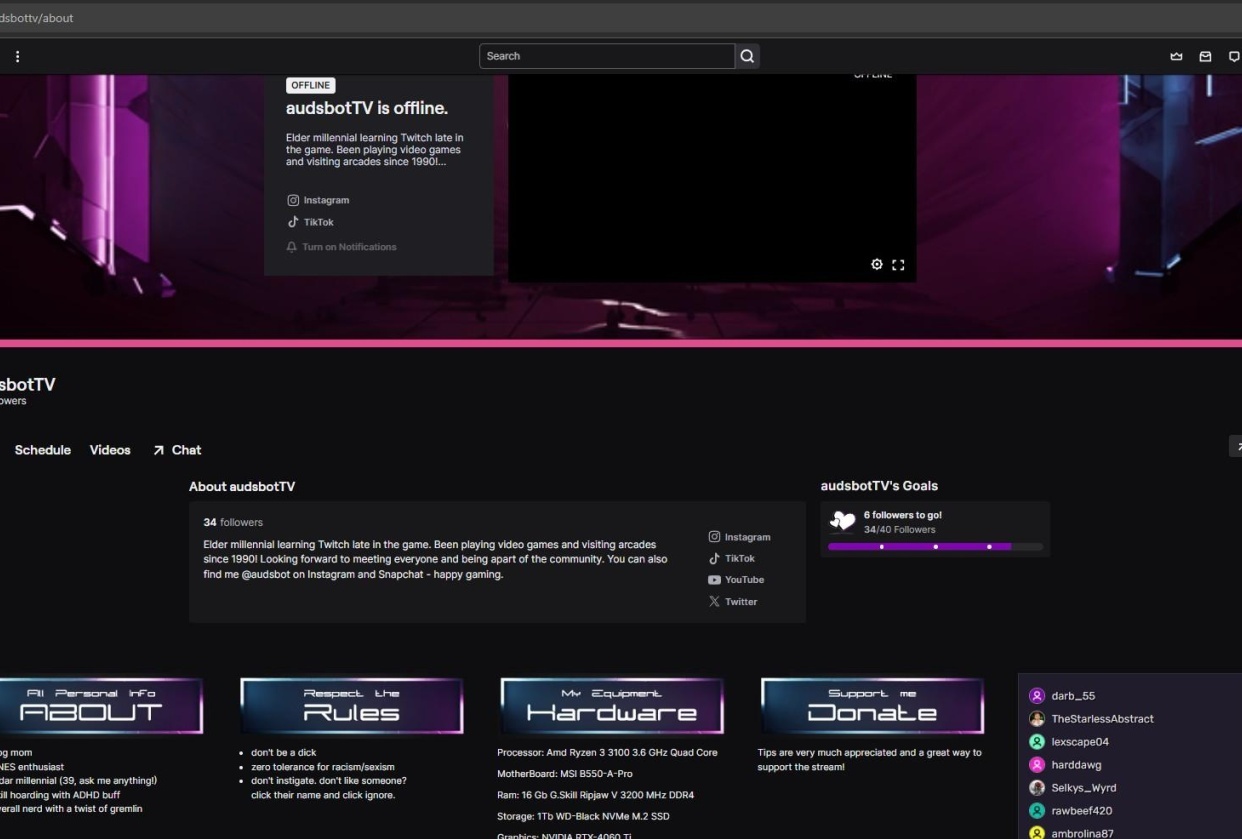Click lexscape04's green avatar icon

tap(1037, 742)
